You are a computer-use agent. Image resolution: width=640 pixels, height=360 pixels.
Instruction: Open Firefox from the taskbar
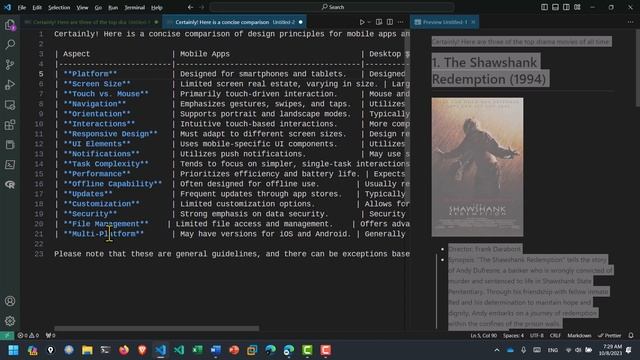click(x=124, y=350)
